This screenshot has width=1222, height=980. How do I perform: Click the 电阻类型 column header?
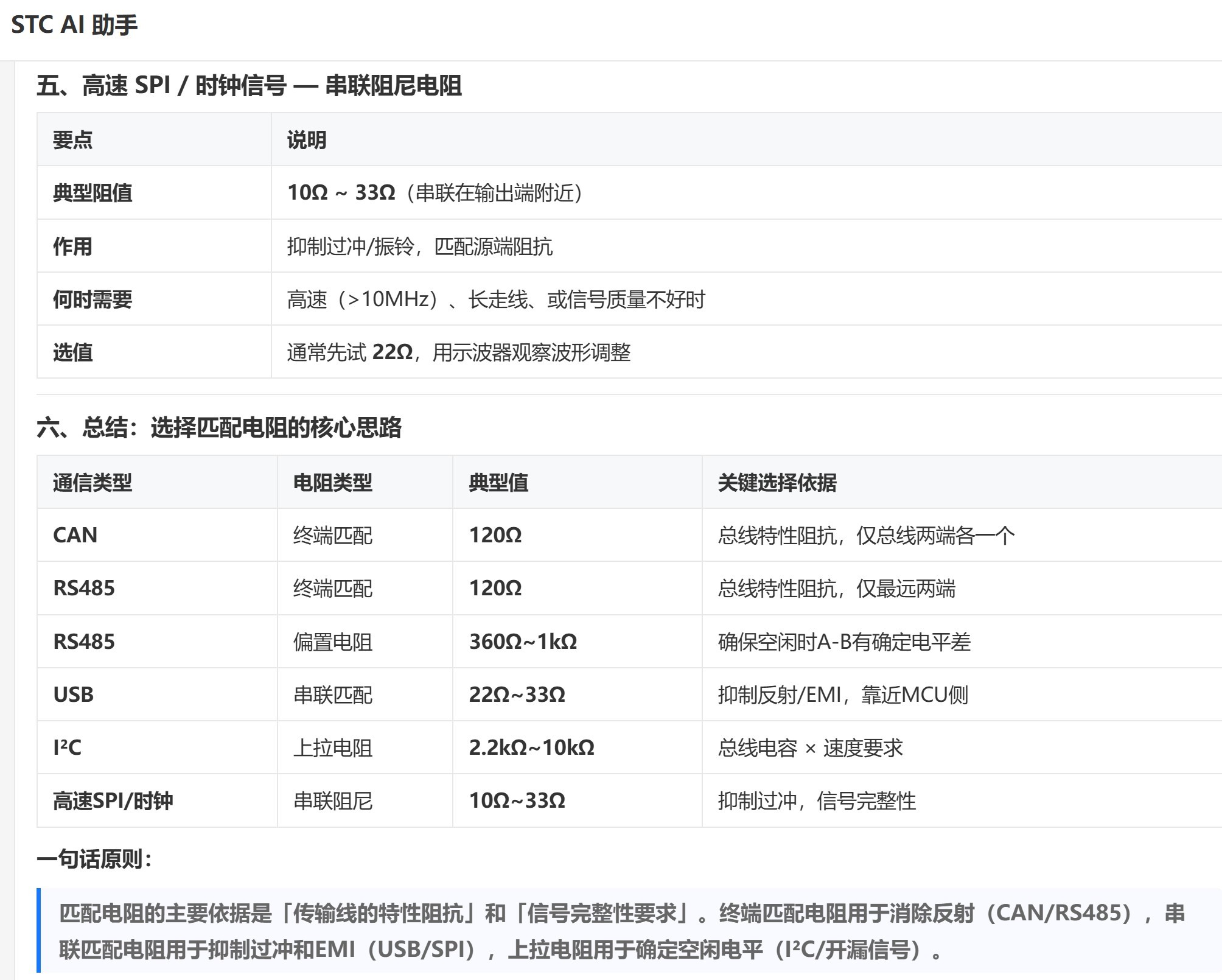333,483
